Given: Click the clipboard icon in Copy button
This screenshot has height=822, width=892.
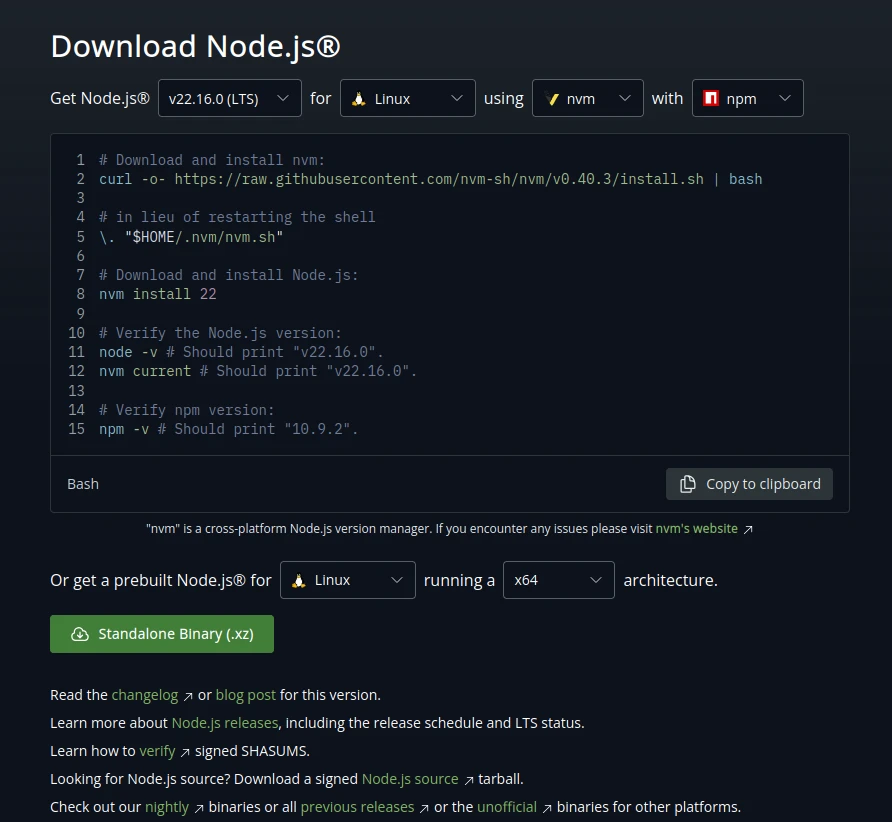Looking at the screenshot, I should [688, 484].
